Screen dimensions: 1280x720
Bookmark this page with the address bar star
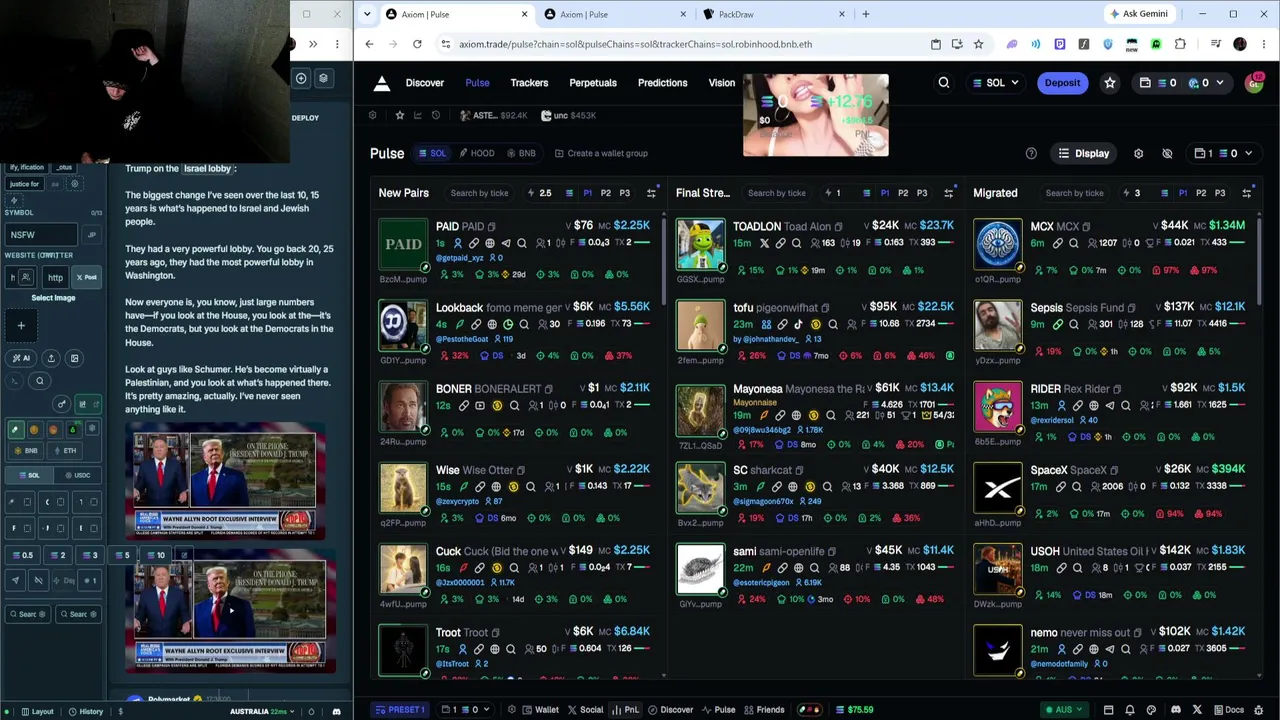[x=978, y=44]
